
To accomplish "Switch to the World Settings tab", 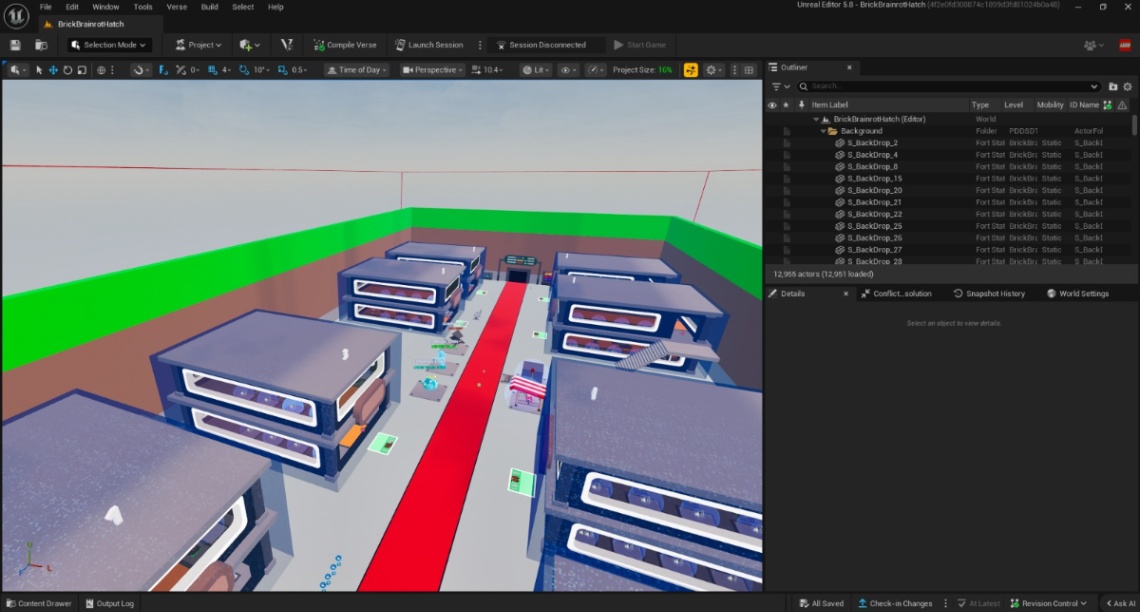I will click(x=1083, y=294).
